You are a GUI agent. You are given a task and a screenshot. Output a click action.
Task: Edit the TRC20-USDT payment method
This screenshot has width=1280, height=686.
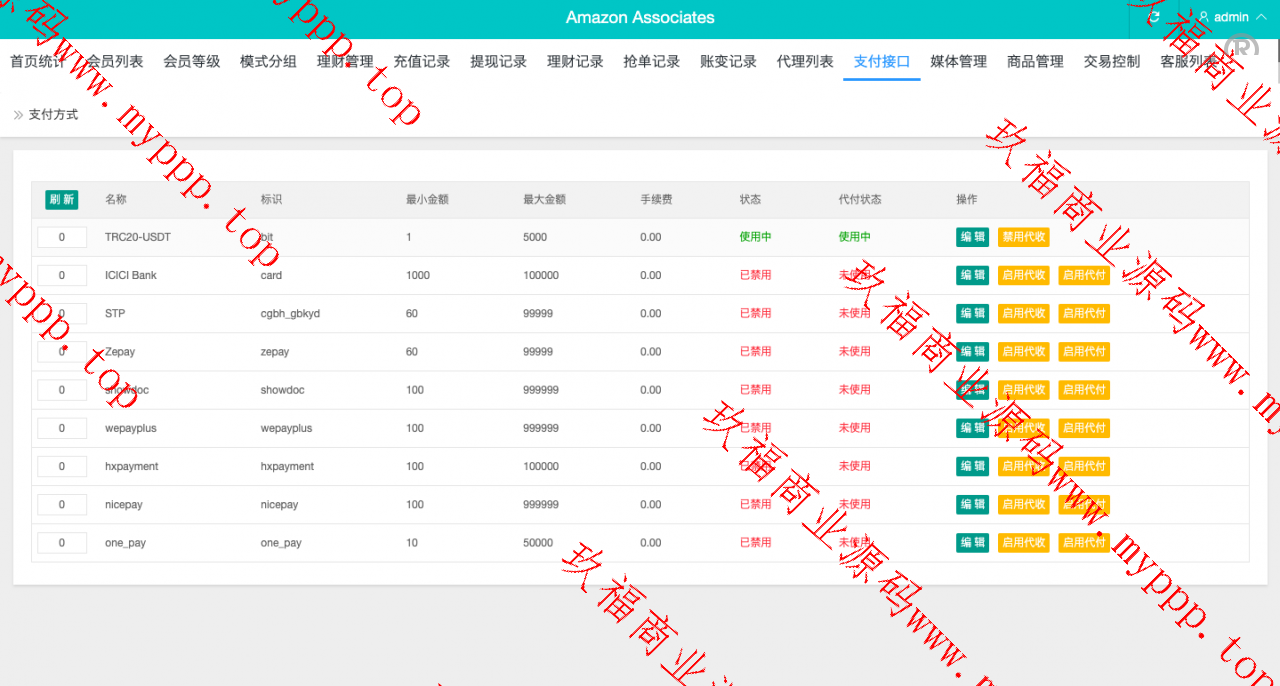(972, 237)
